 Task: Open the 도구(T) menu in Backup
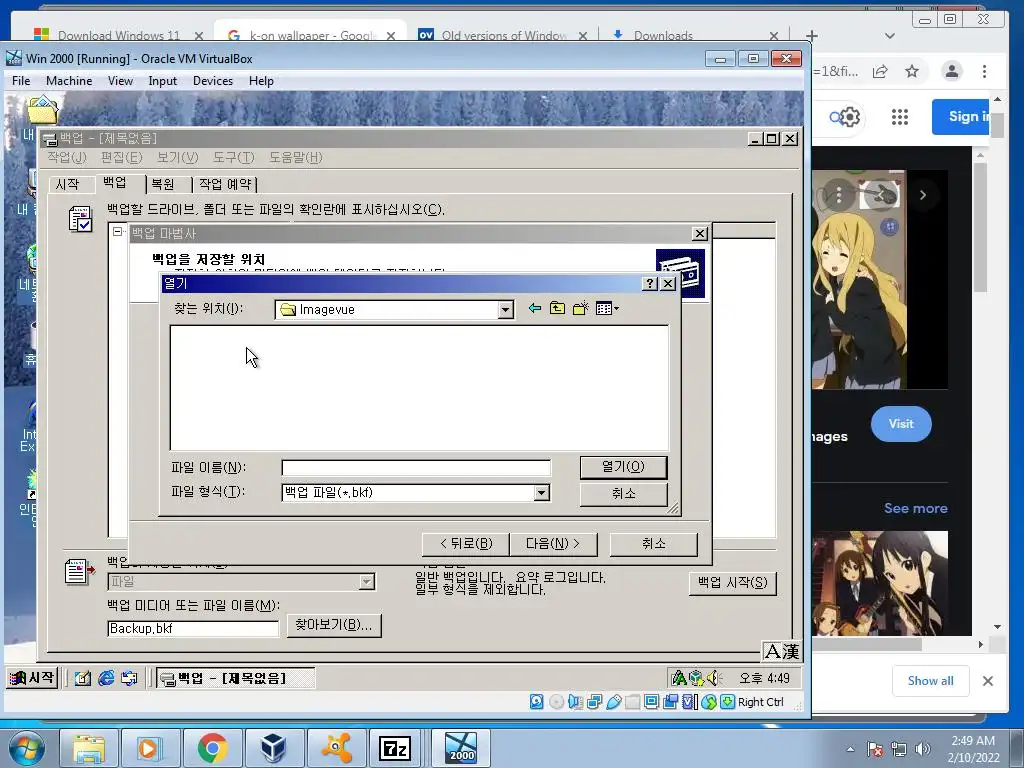point(234,157)
